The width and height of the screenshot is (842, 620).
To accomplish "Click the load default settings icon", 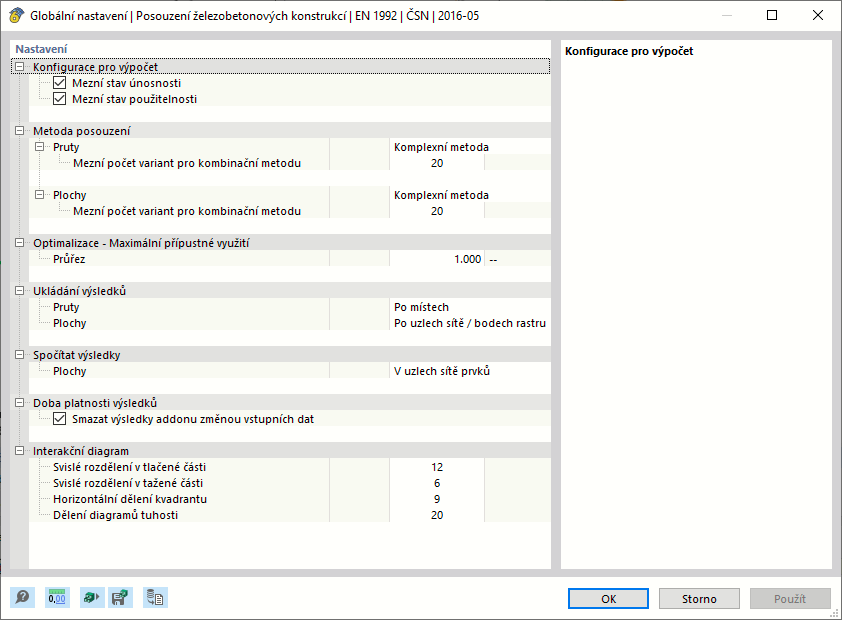I will [x=91, y=597].
